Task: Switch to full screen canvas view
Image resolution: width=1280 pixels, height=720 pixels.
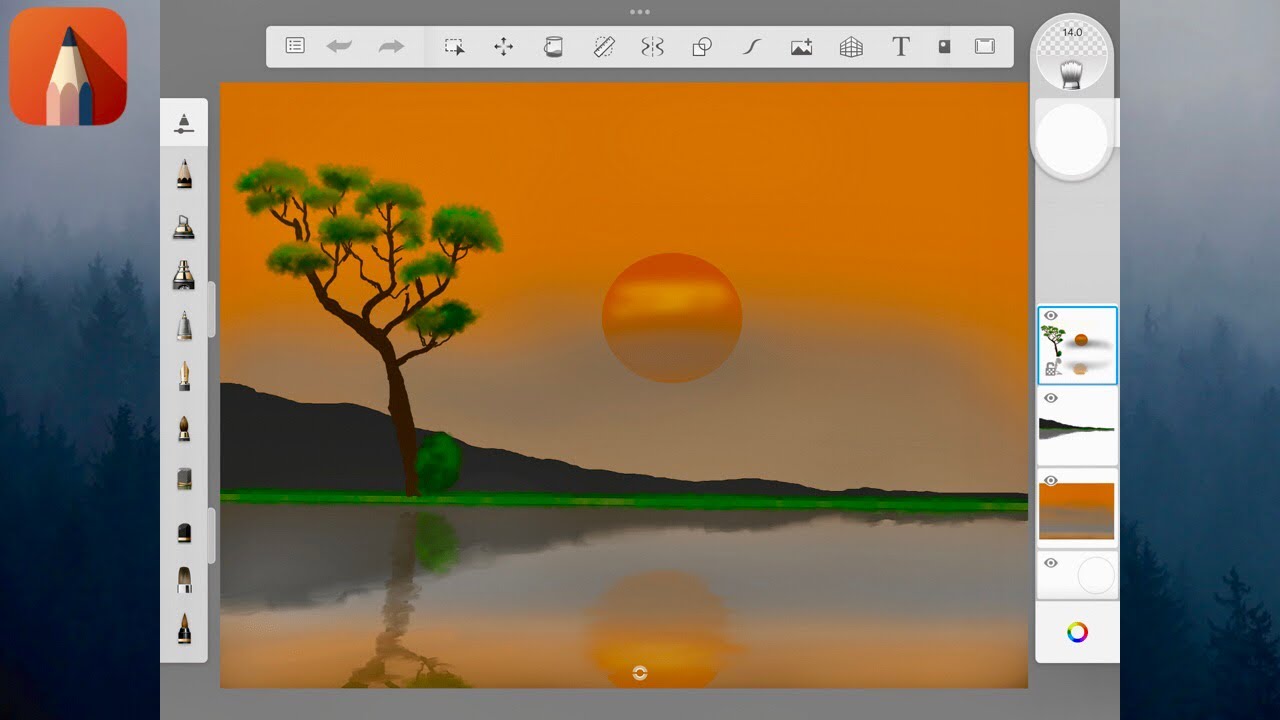Action: point(985,46)
